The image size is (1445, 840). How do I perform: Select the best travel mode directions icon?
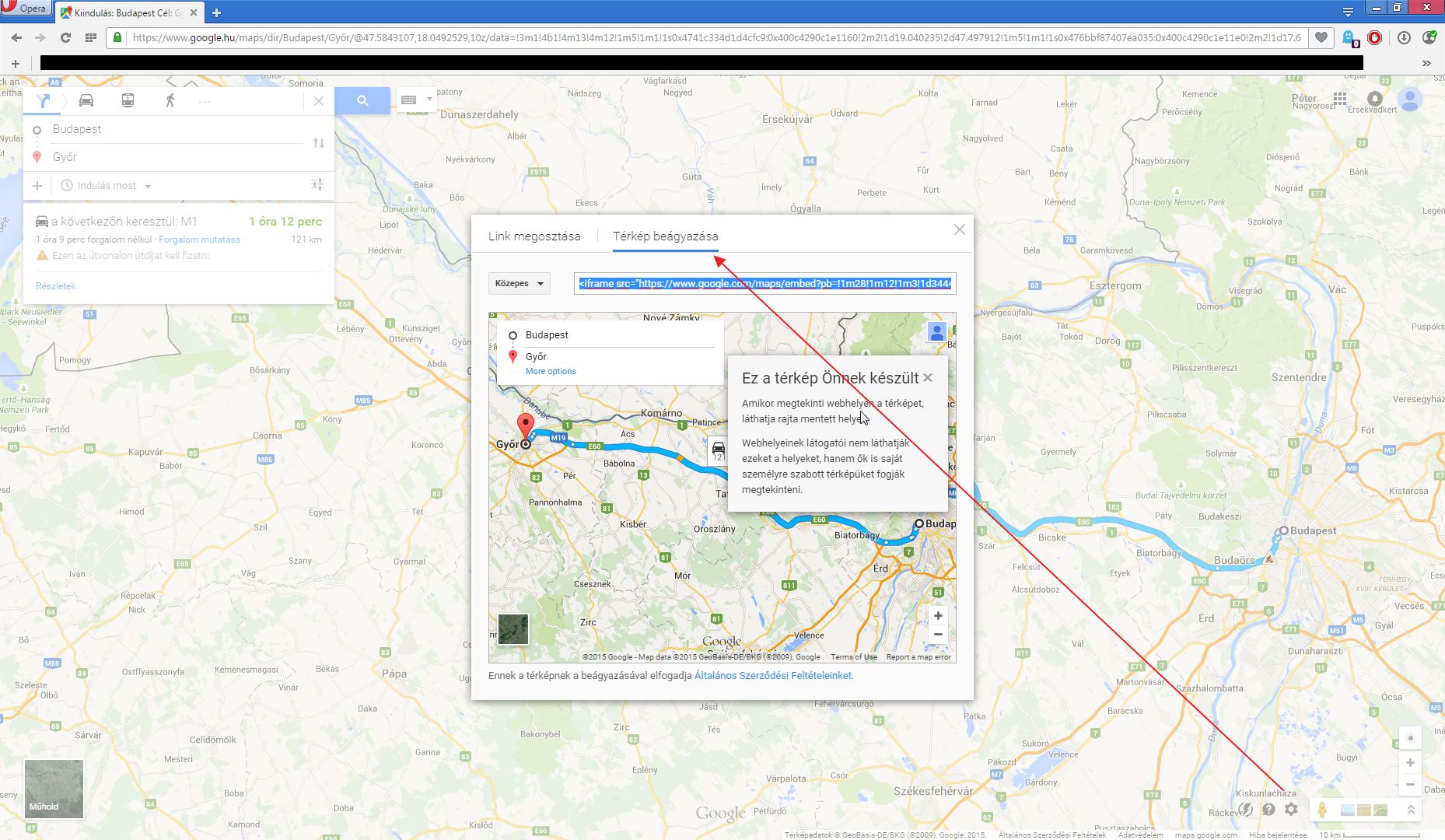(x=44, y=100)
